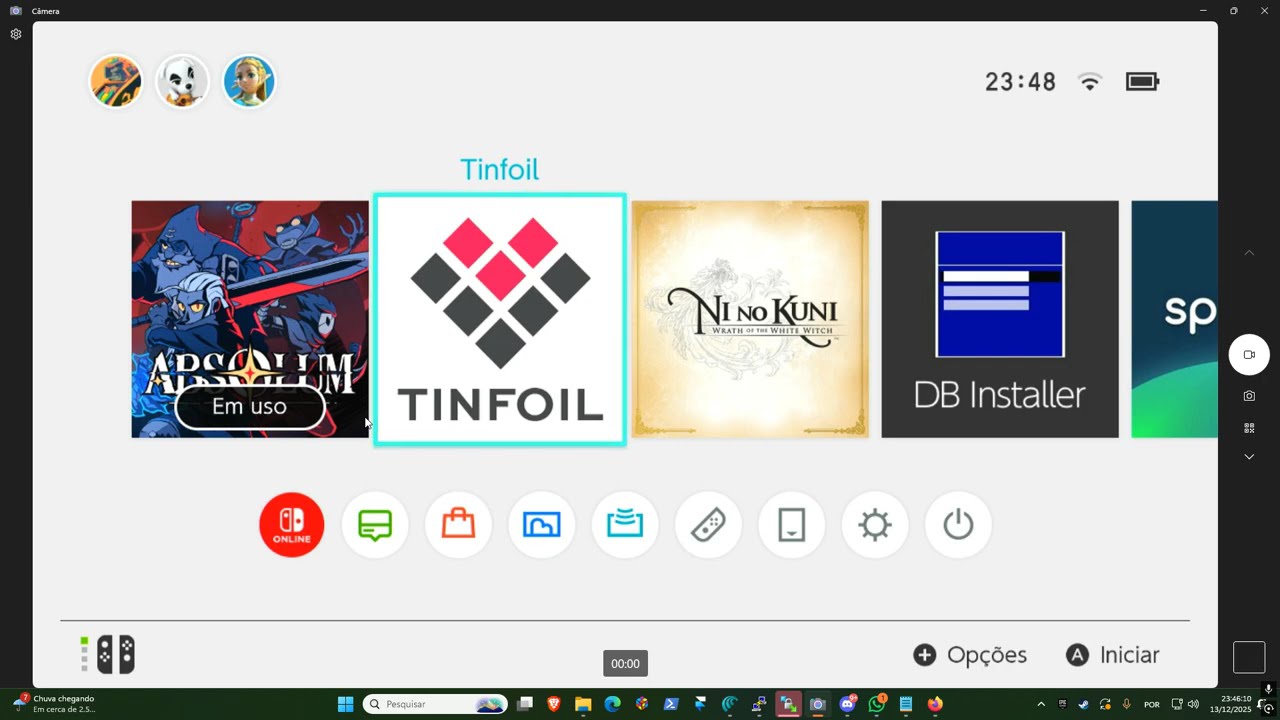The width and height of the screenshot is (1280, 720).
Task: Open File Explorer from taskbar
Action: [583, 704]
